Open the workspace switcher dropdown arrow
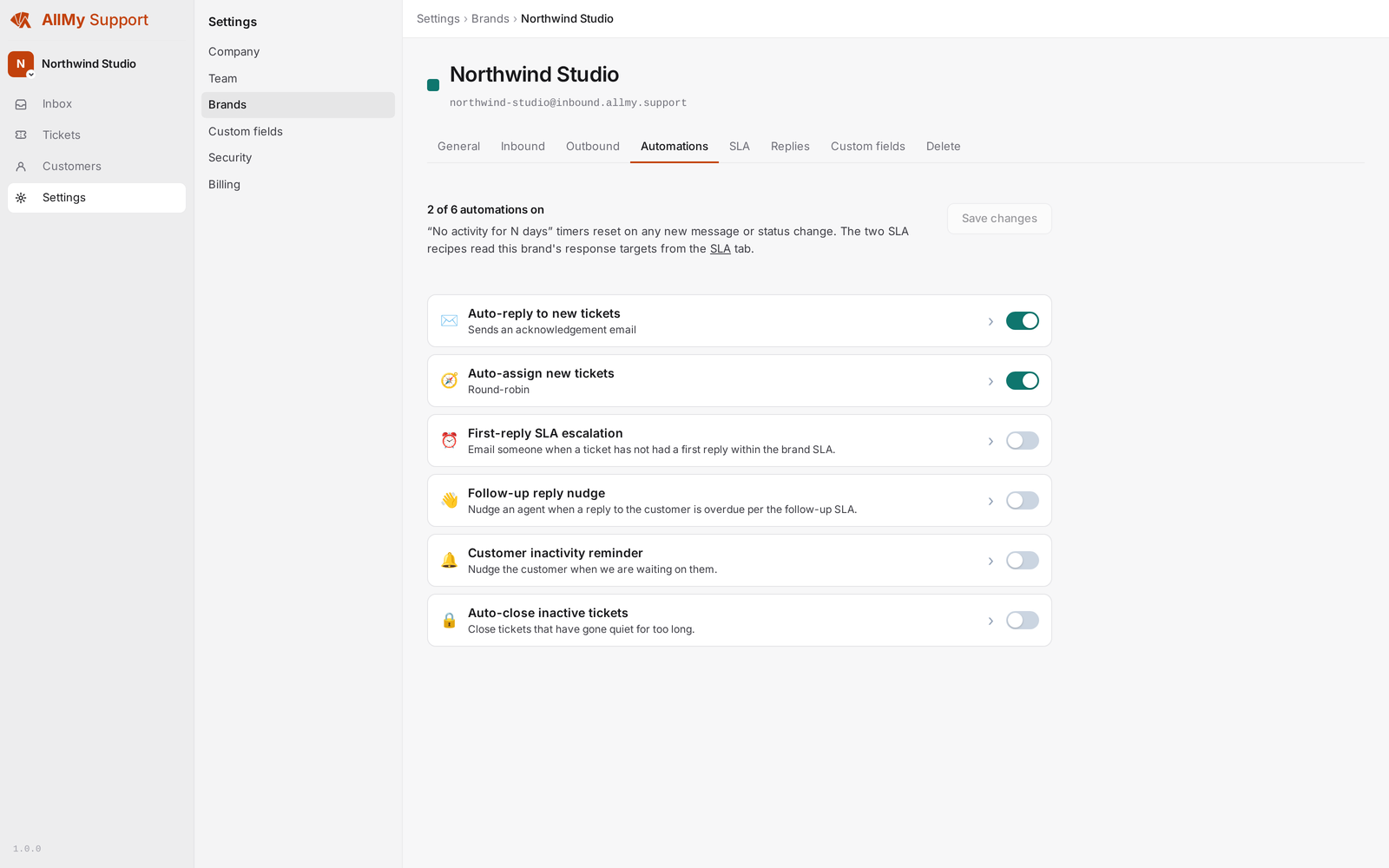Image resolution: width=1389 pixels, height=868 pixels. pos(31,75)
